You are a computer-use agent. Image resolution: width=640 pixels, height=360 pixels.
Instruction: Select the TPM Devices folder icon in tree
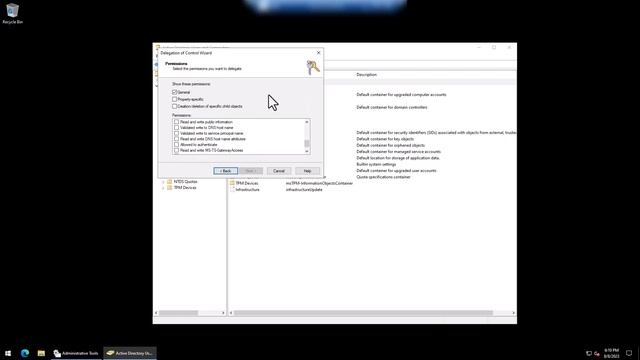coord(169,188)
